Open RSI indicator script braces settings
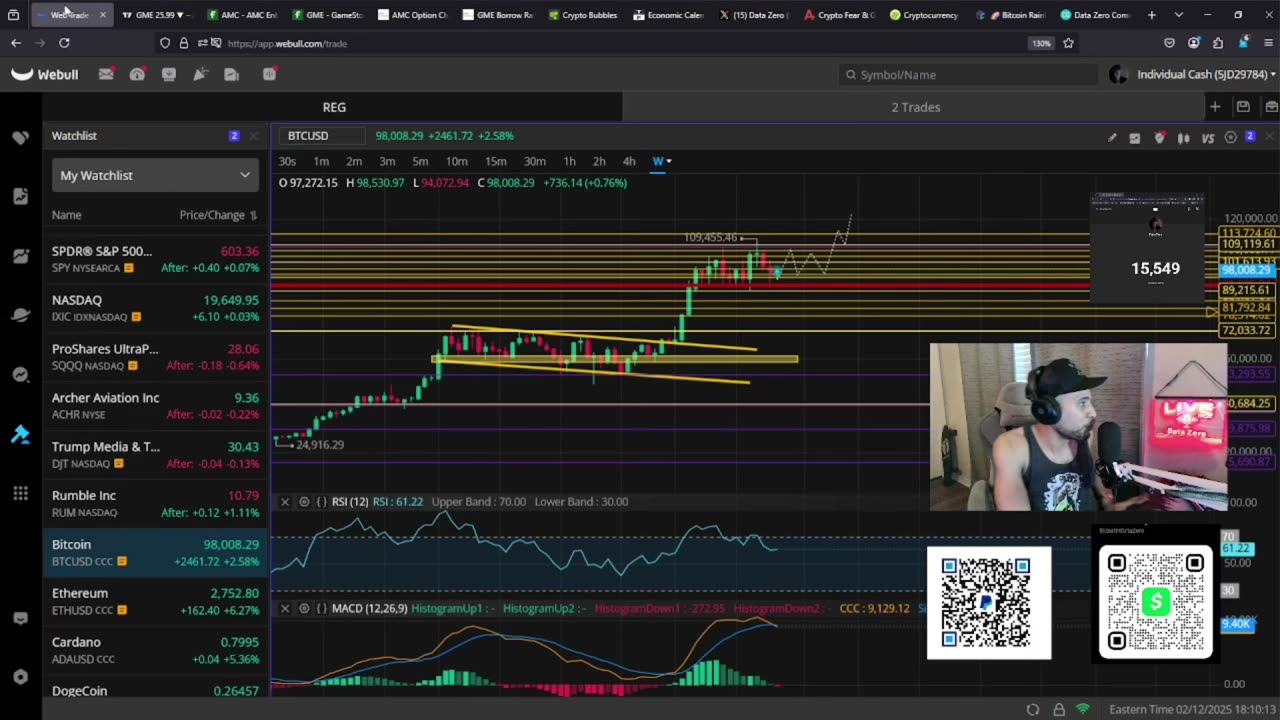This screenshot has width=1280, height=720. coord(322,502)
